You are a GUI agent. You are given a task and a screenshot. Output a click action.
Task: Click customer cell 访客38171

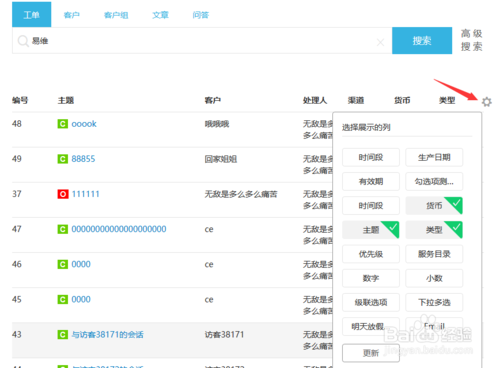pyautogui.click(x=224, y=334)
